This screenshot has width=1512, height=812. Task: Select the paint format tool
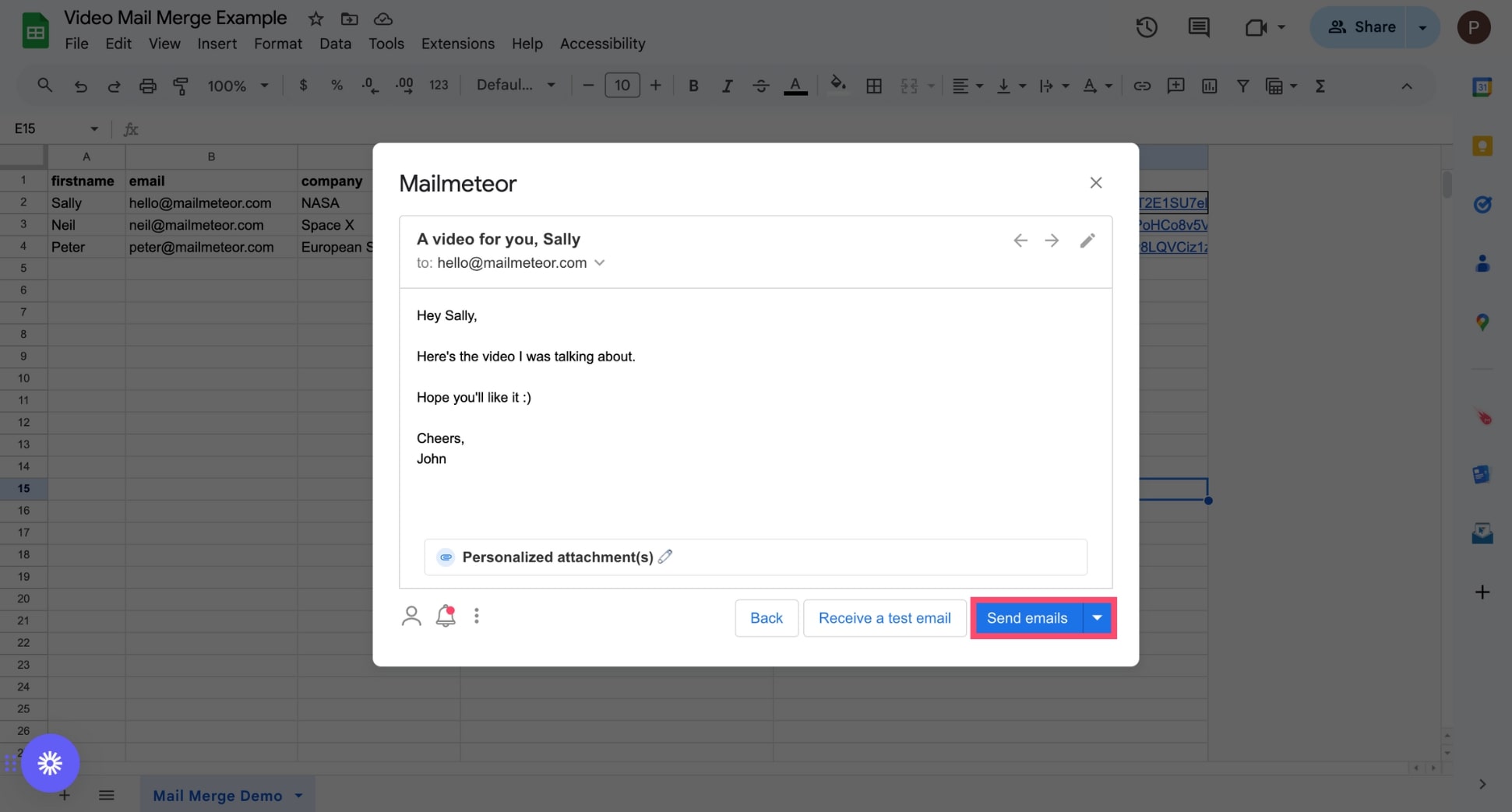(x=181, y=86)
